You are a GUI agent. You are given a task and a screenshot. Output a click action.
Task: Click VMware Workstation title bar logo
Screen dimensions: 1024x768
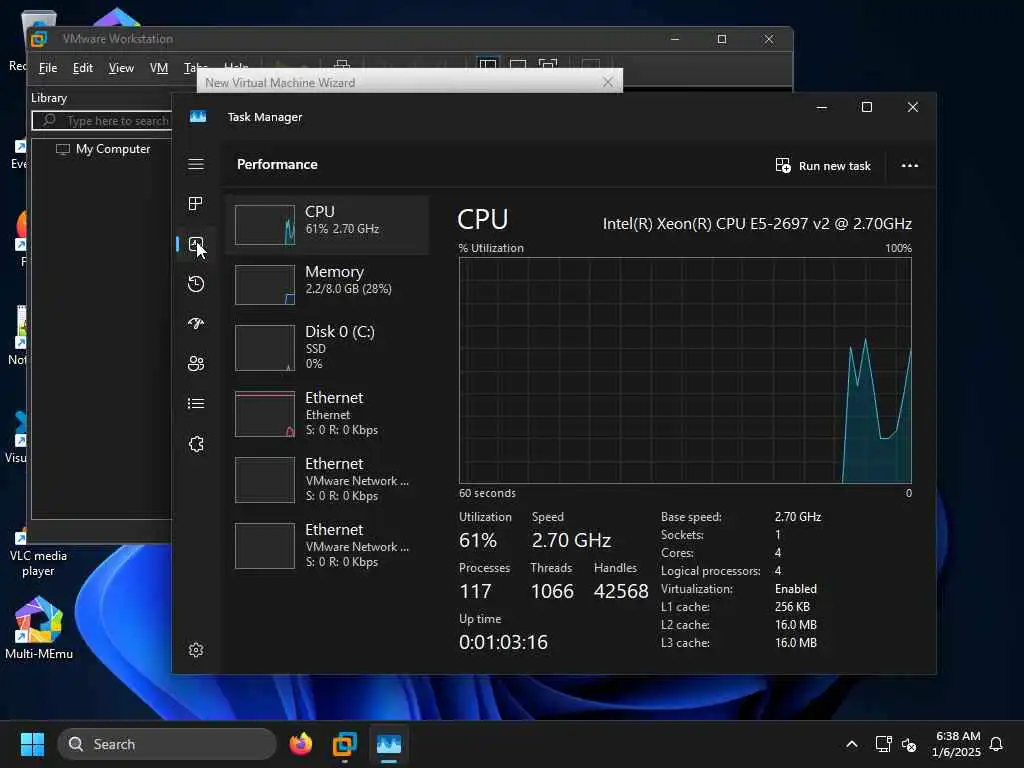click(39, 39)
